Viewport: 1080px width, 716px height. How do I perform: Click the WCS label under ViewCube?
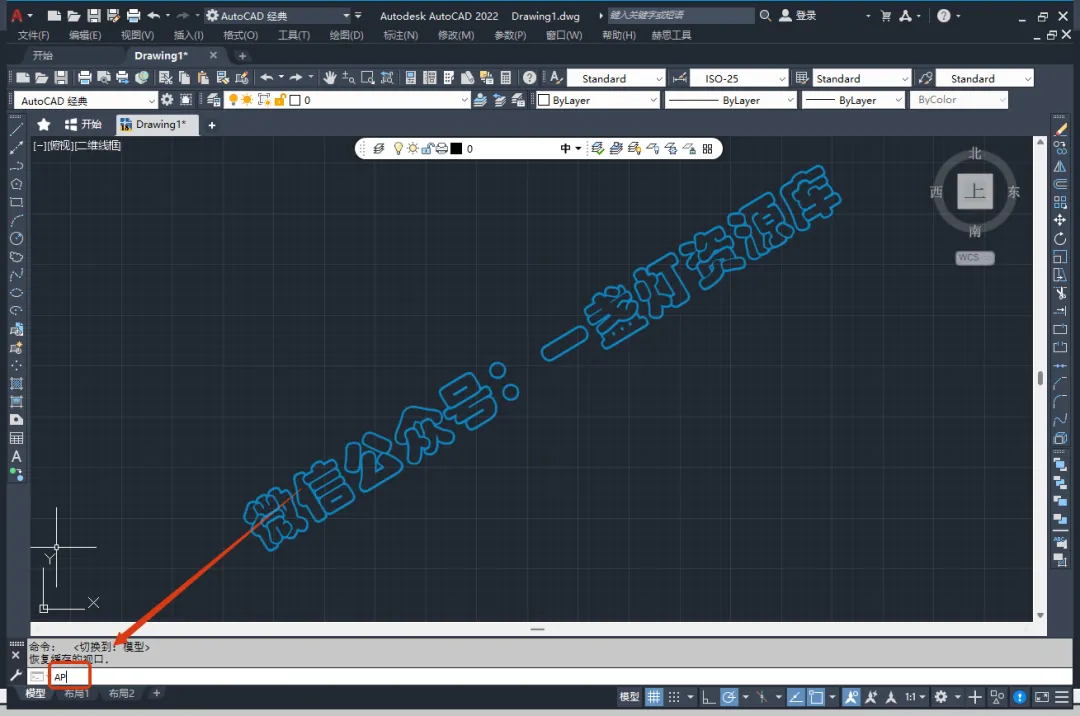[x=975, y=257]
